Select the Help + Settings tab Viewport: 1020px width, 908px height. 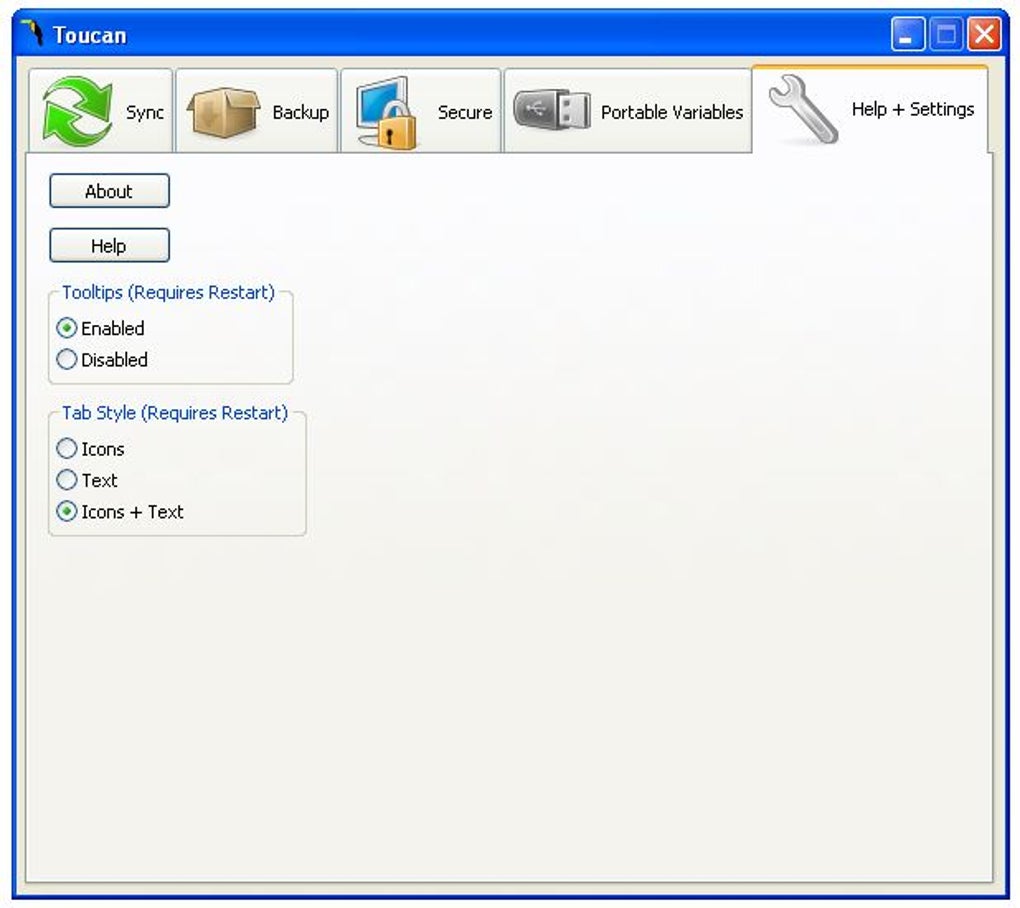click(870, 109)
